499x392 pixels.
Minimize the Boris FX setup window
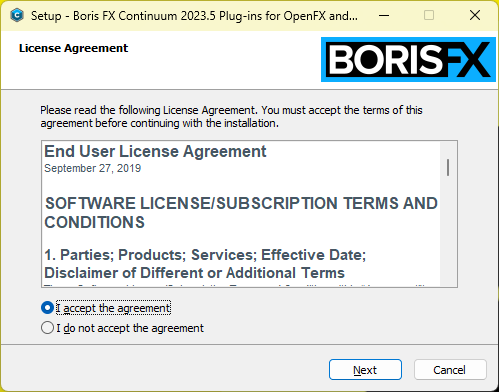pos(384,15)
